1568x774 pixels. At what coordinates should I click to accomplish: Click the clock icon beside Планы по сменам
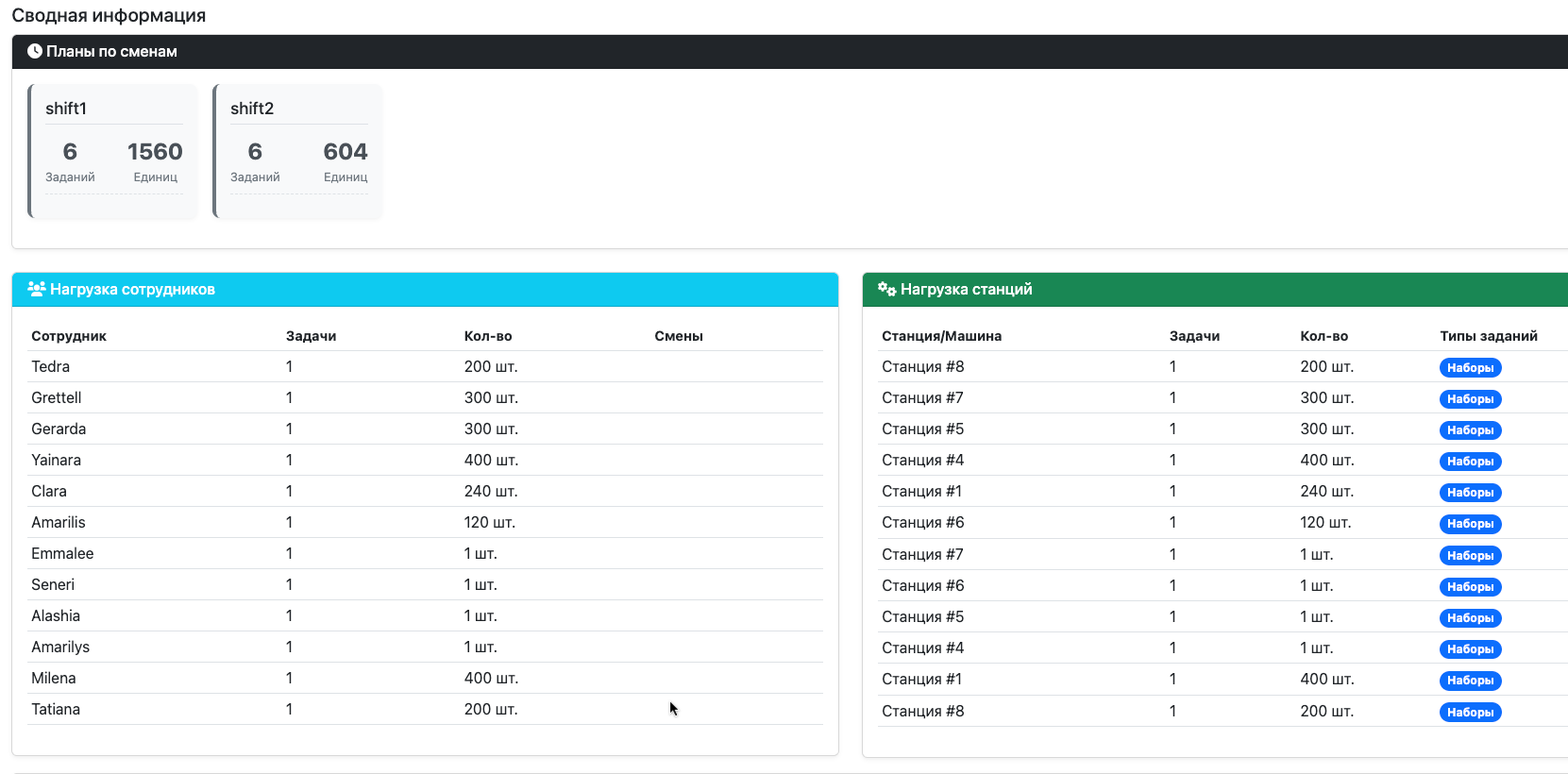click(35, 52)
